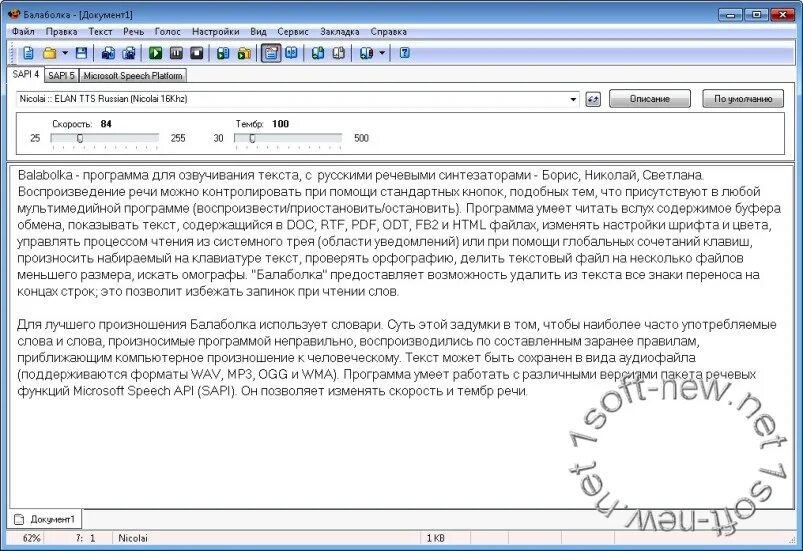Click the Скорость slider thumb
803x551 pixels.
(80, 138)
